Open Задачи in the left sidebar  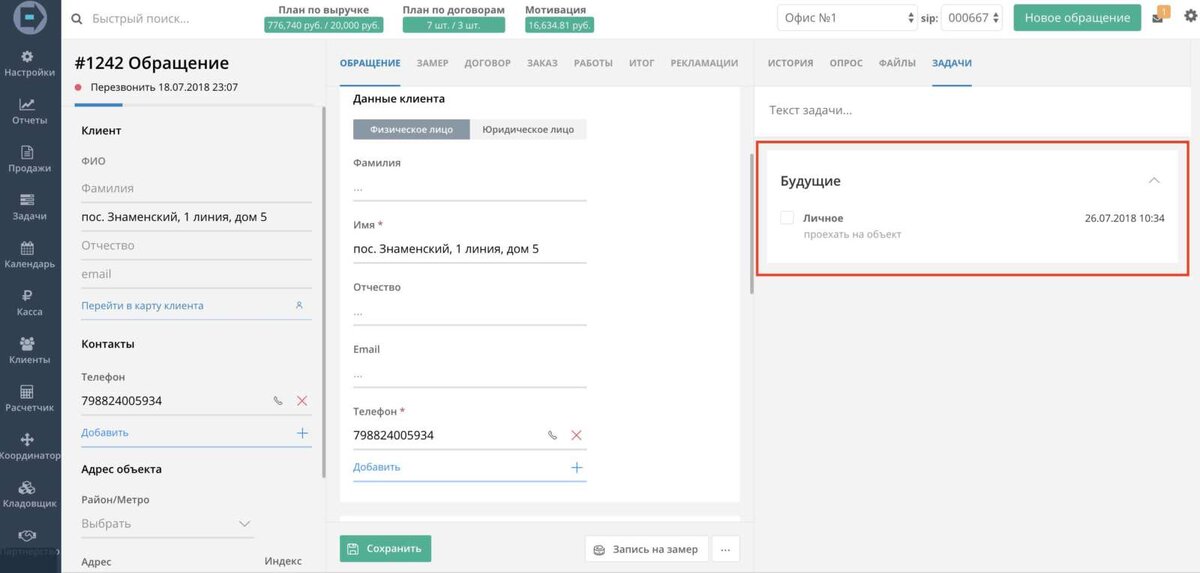pyautogui.click(x=29, y=207)
